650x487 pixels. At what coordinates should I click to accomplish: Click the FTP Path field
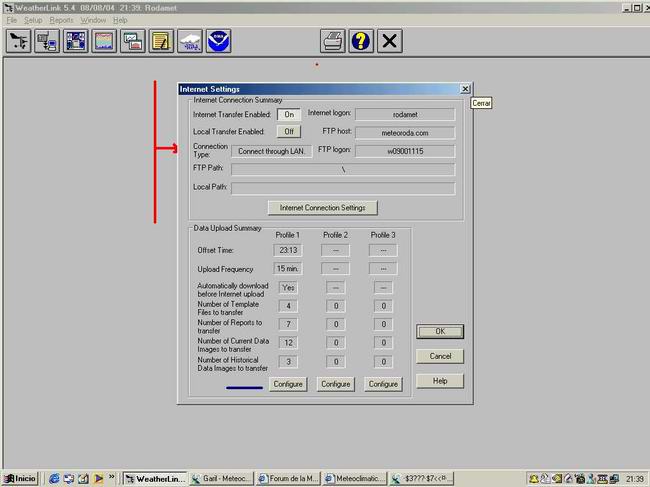pos(343,170)
